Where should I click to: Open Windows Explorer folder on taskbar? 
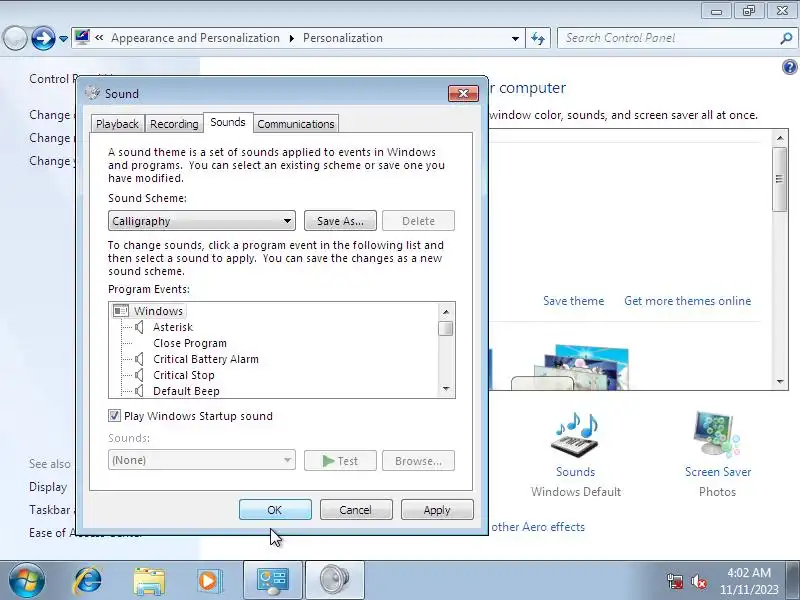pyautogui.click(x=149, y=581)
